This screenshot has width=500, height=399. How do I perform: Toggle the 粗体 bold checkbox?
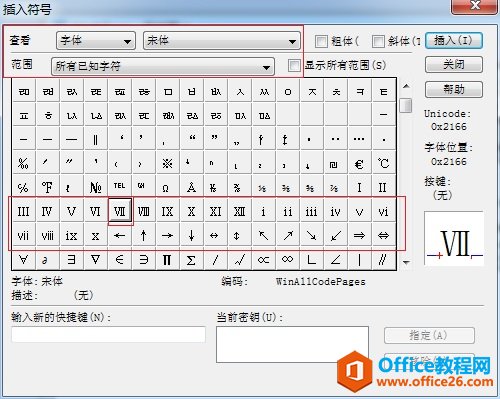tap(321, 41)
